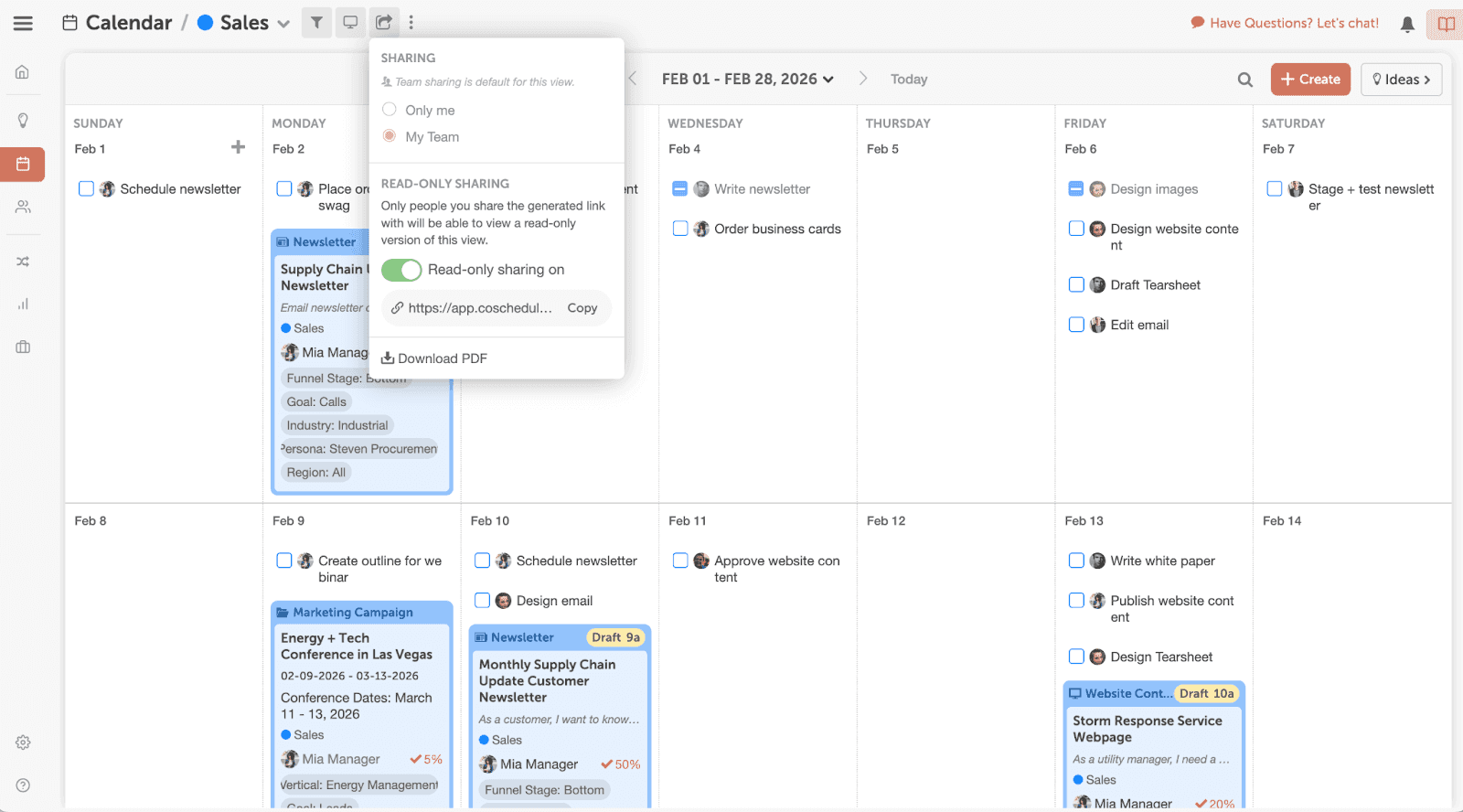Screen dimensions: 1463x812
Task: Check the Stage + test newsletter task
Action: click(1275, 188)
